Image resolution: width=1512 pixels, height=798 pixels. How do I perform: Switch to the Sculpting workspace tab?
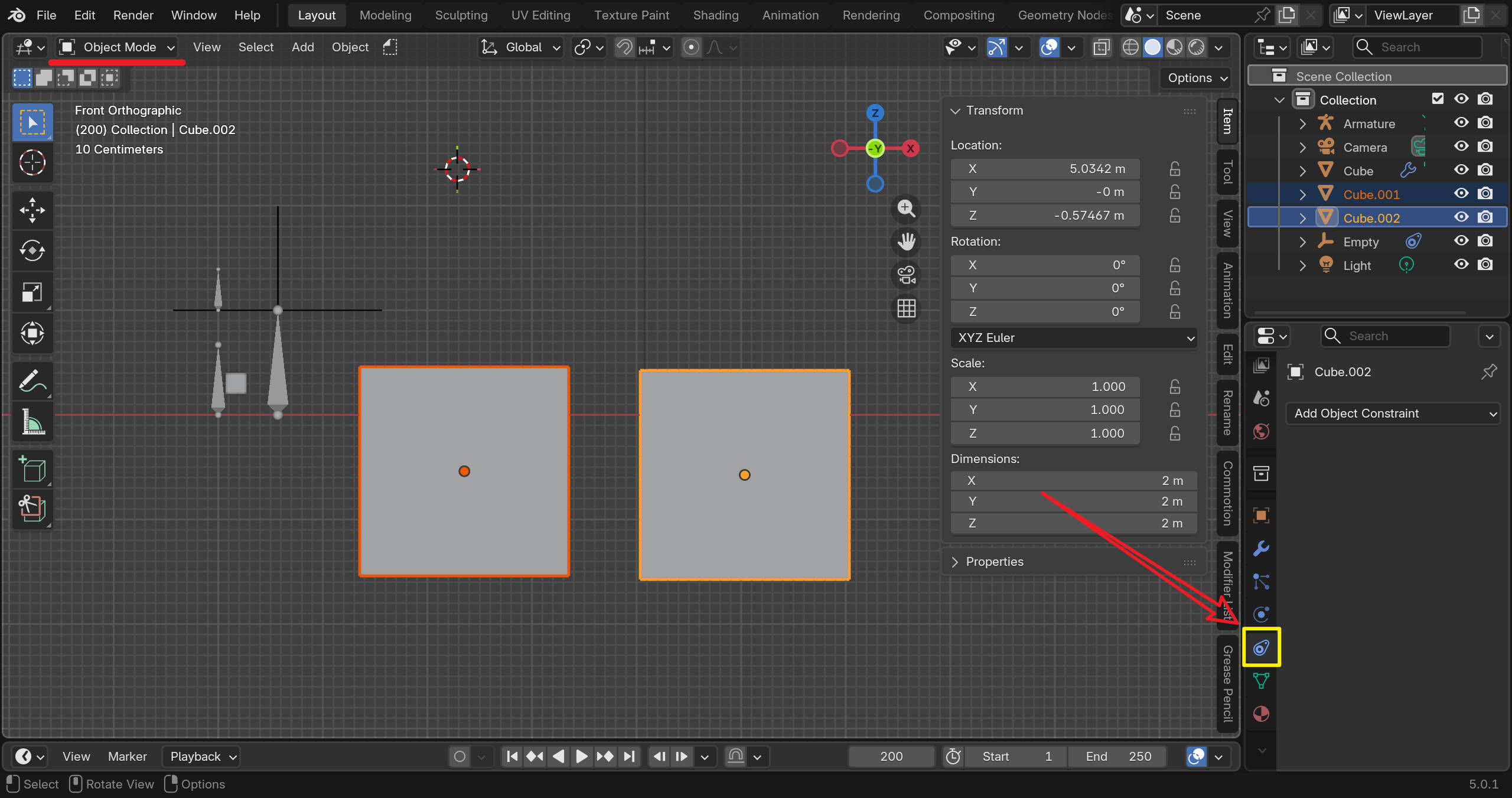(461, 15)
